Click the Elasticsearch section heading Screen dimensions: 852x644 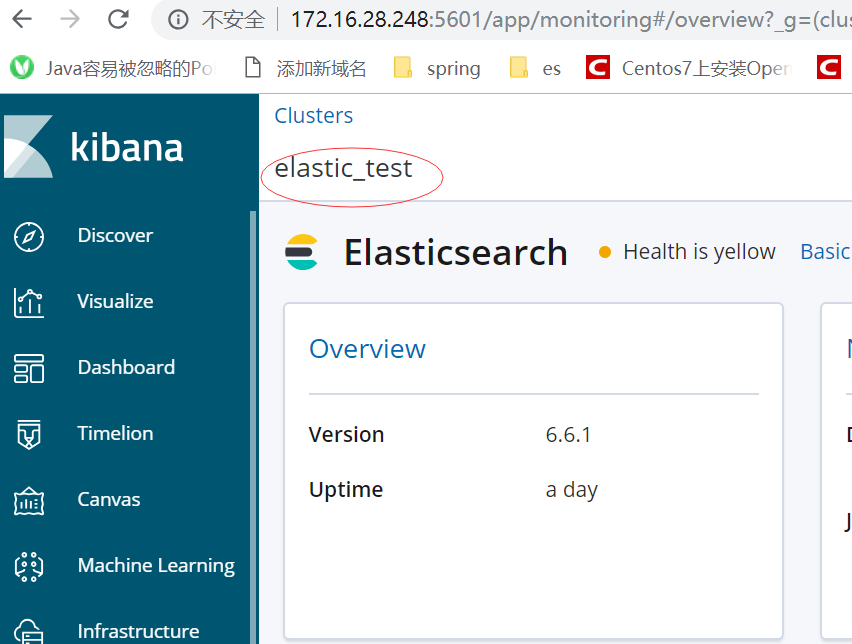point(456,252)
